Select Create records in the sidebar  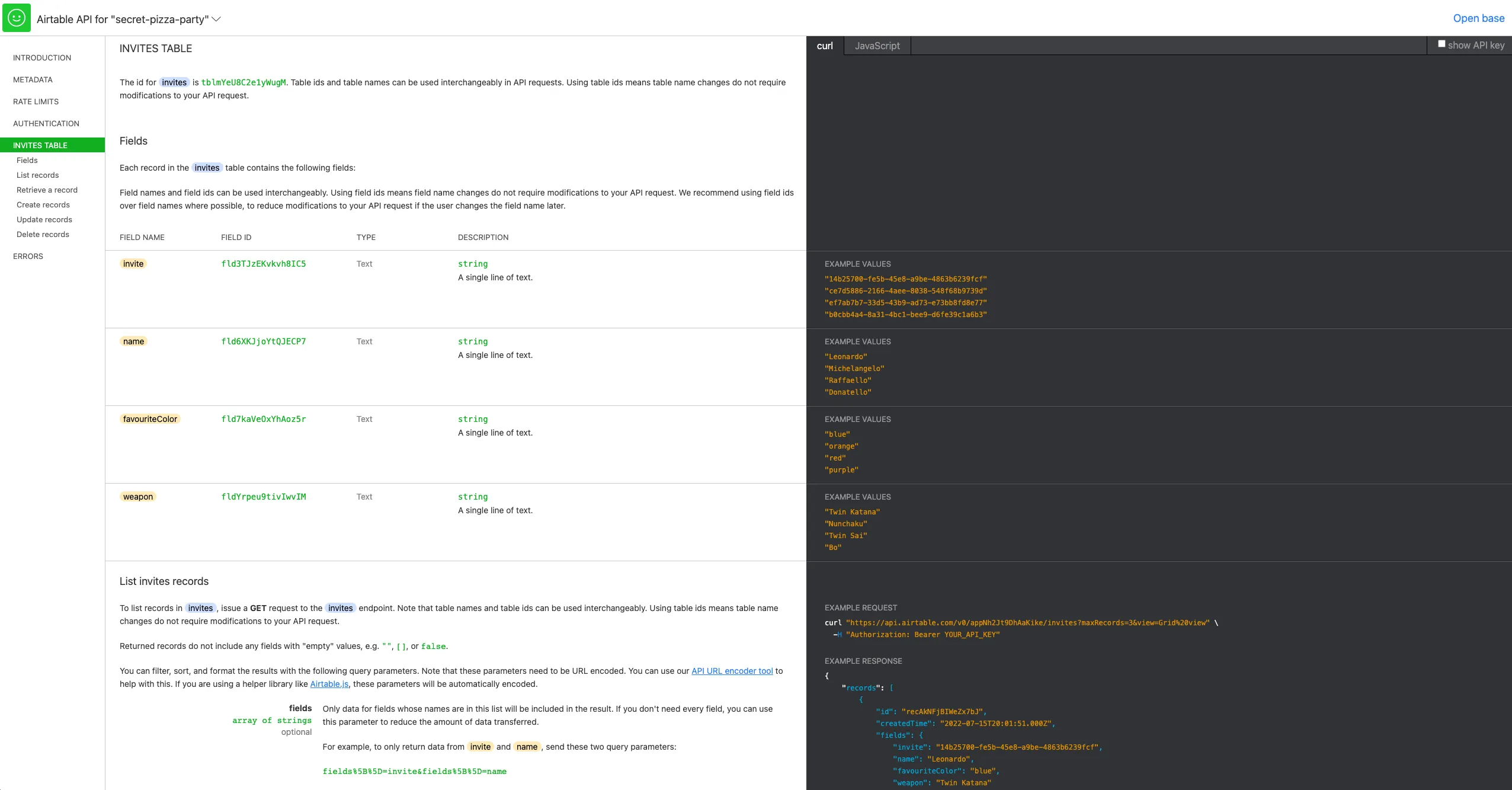click(43, 204)
